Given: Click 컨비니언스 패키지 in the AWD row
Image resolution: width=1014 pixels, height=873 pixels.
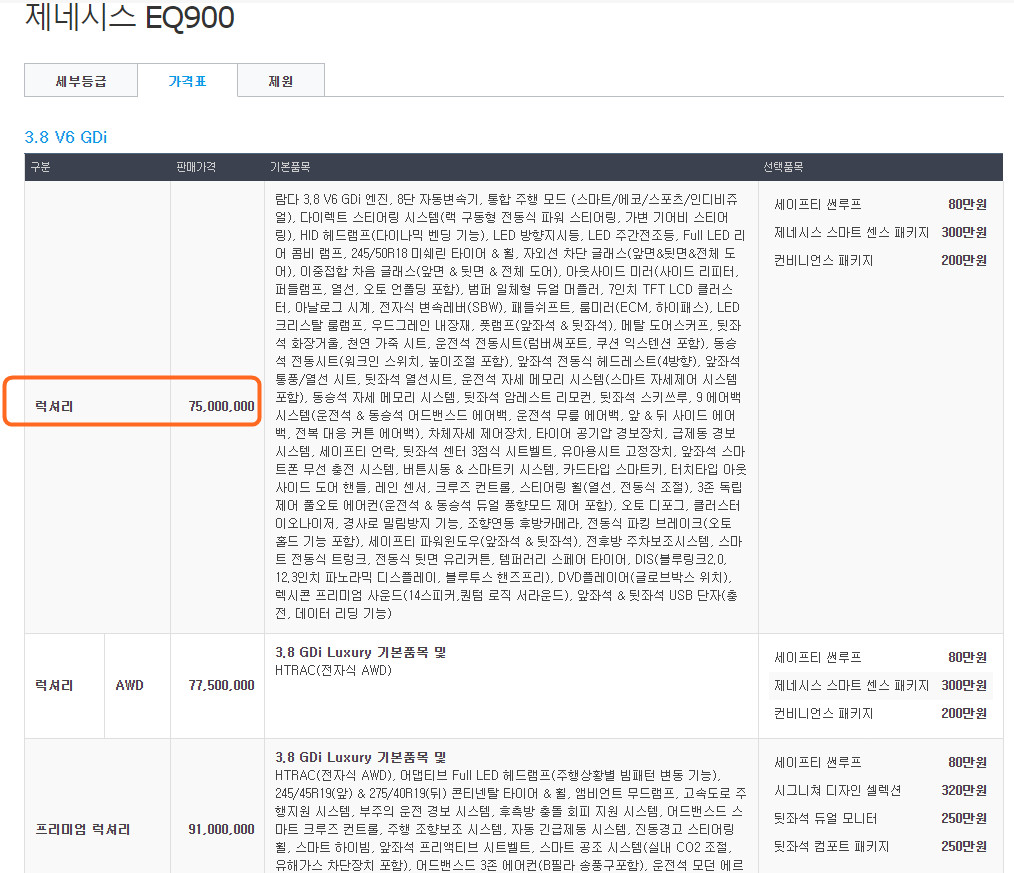Looking at the screenshot, I should (x=823, y=714).
